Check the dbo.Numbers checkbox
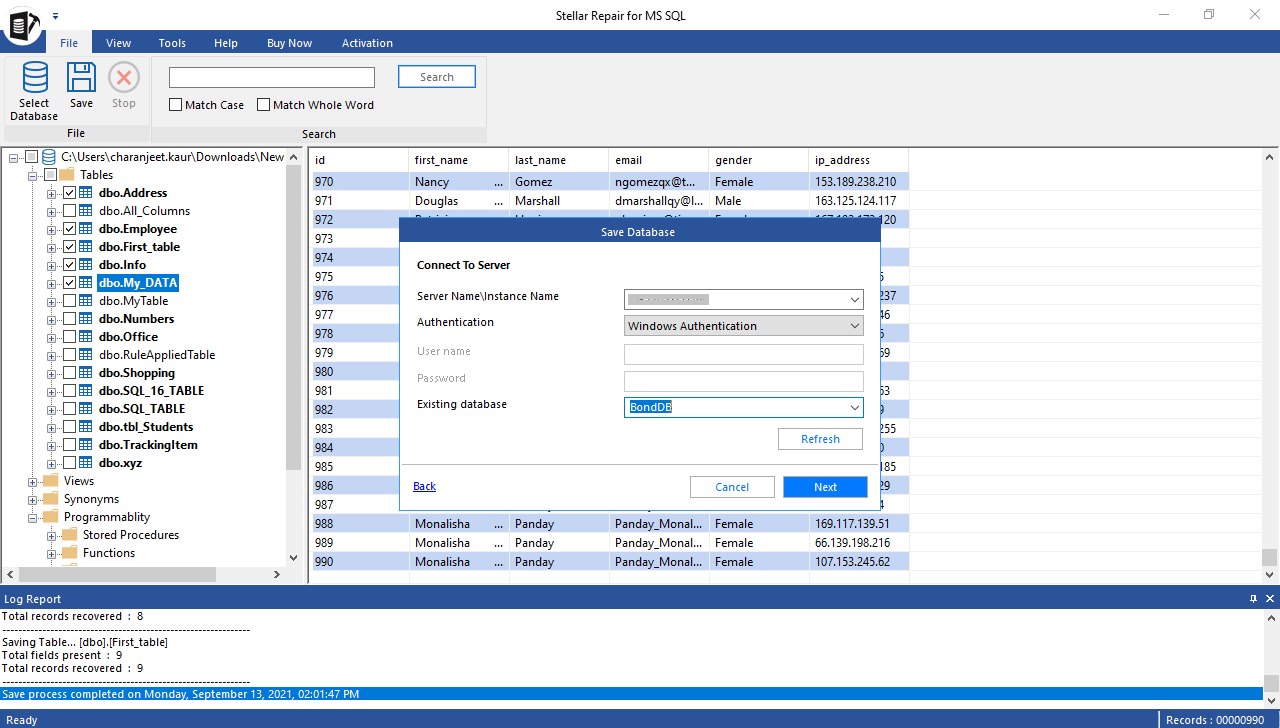1280x728 pixels. 69,319
